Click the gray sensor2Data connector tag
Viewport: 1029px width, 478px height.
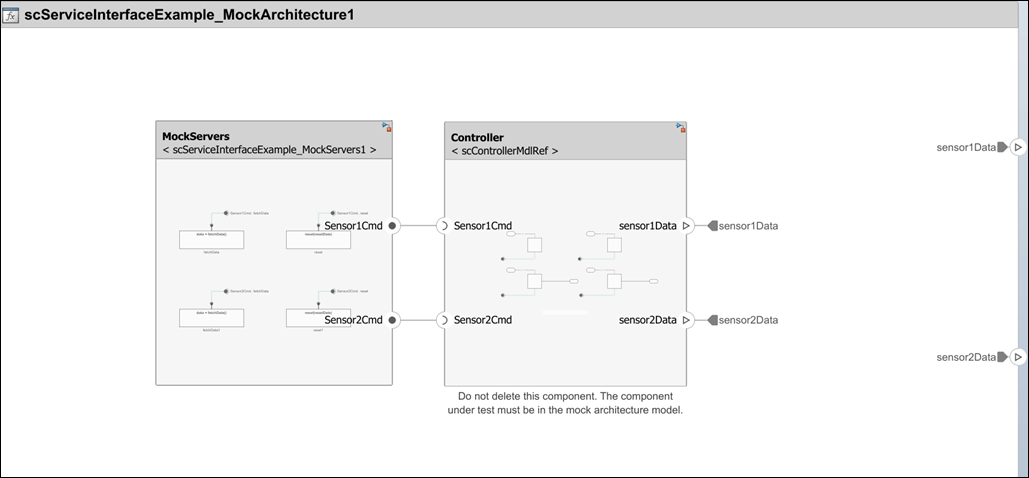[x=713, y=320]
